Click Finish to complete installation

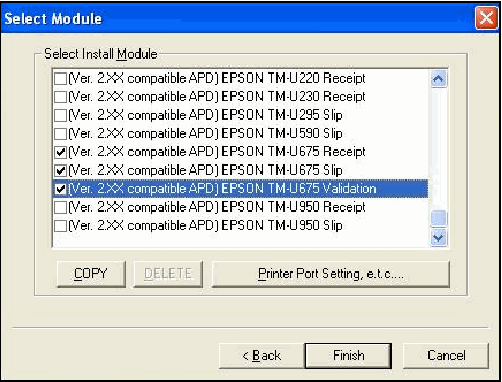point(348,356)
